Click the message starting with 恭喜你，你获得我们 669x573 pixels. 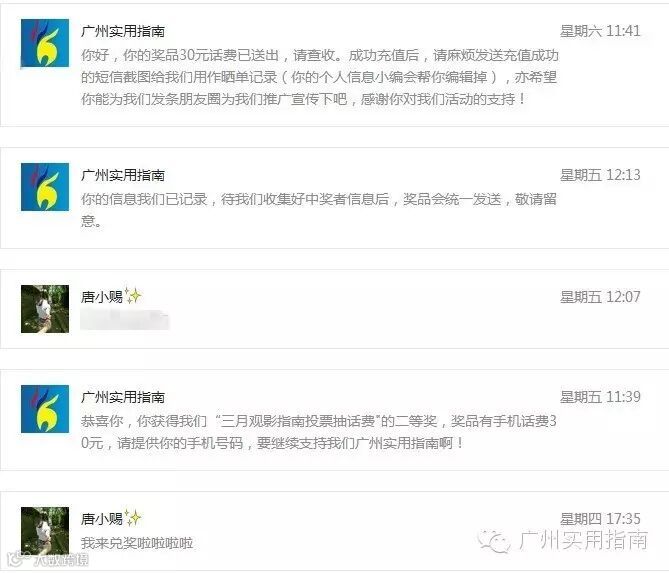[x=319, y=432]
